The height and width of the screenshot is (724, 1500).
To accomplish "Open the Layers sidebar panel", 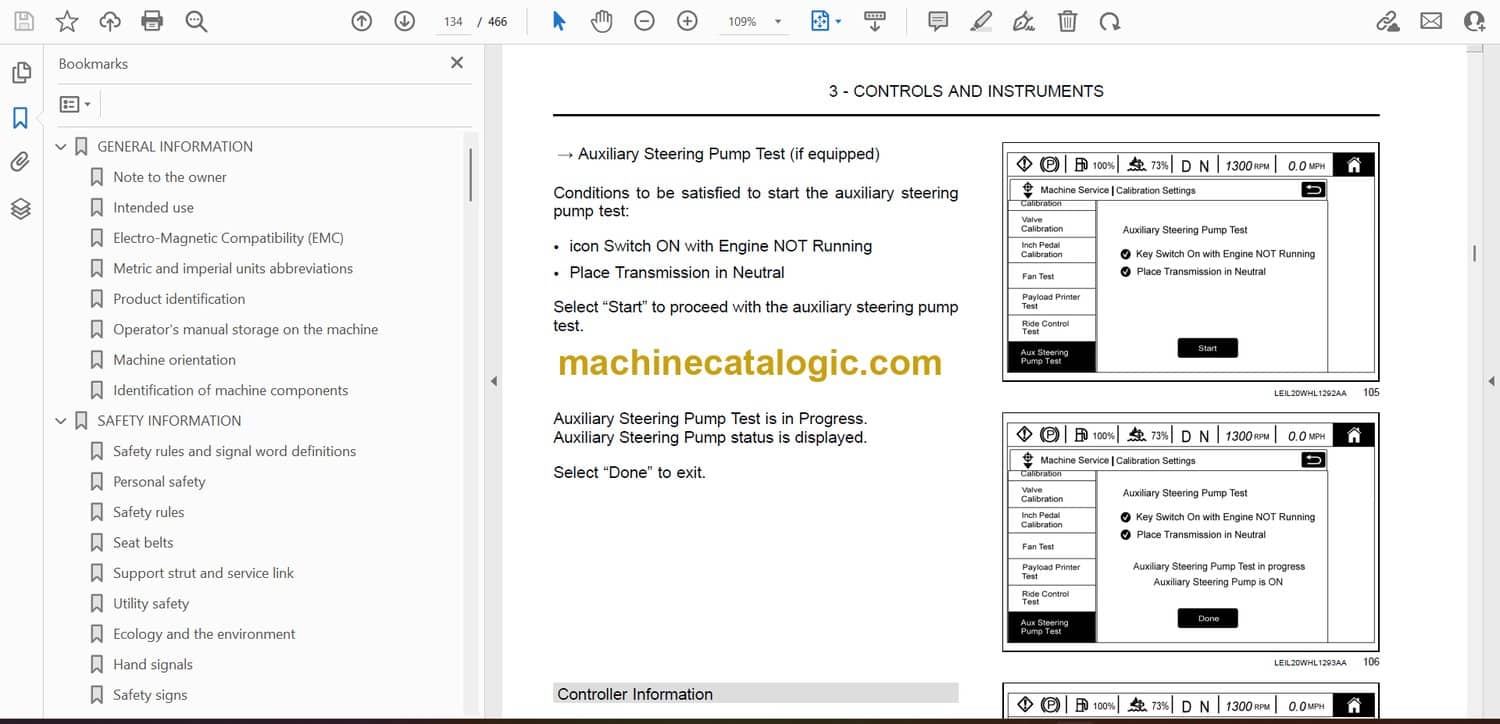I will (x=21, y=208).
